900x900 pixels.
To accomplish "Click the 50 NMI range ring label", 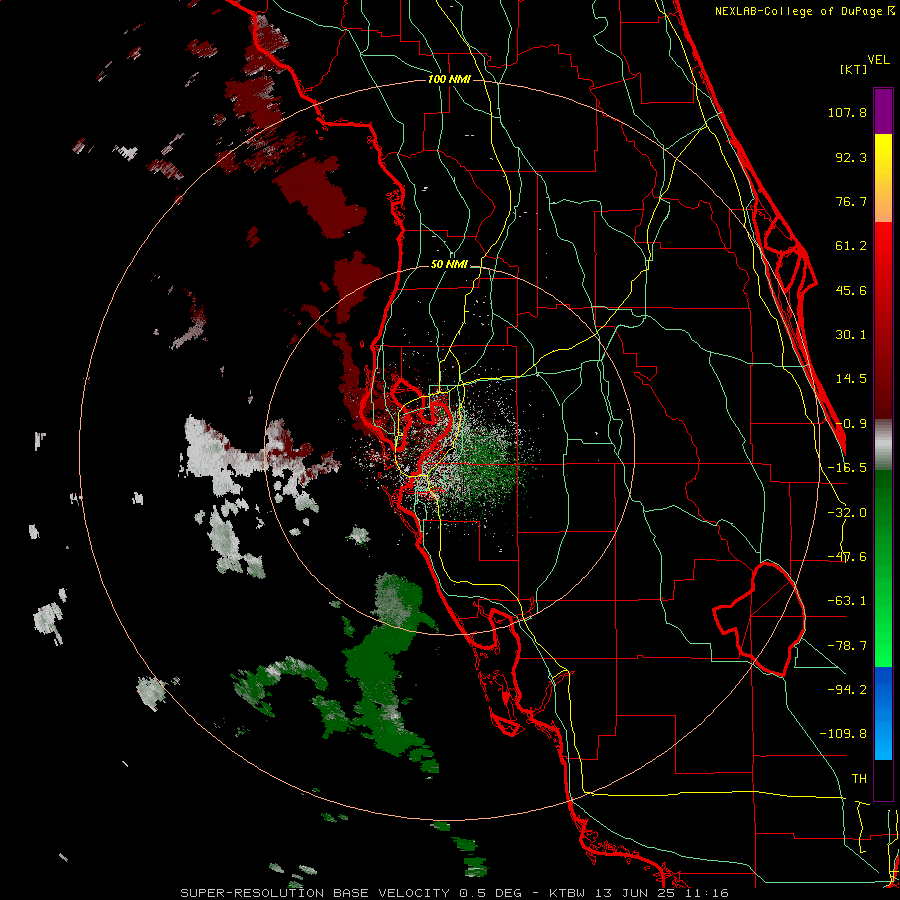I will tap(449, 265).
